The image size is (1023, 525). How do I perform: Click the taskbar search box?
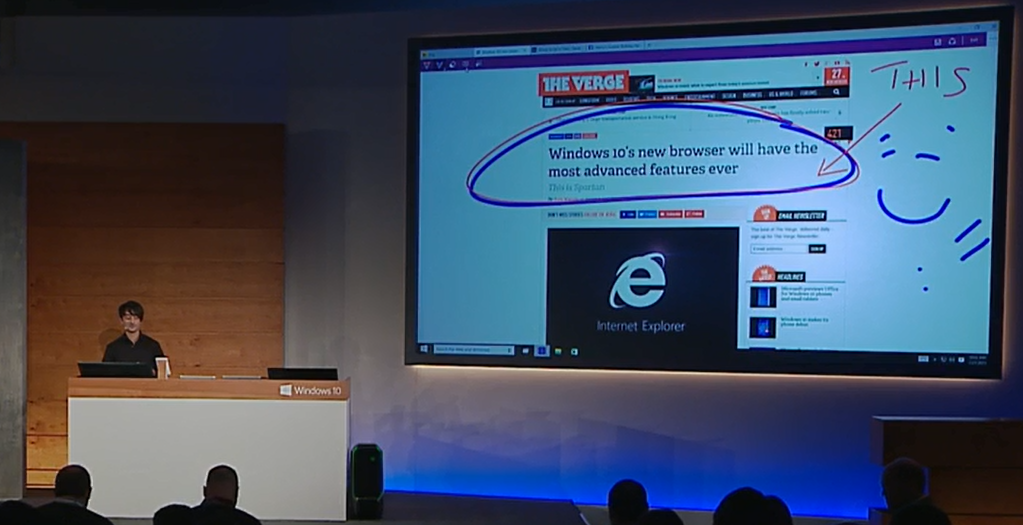[474, 350]
